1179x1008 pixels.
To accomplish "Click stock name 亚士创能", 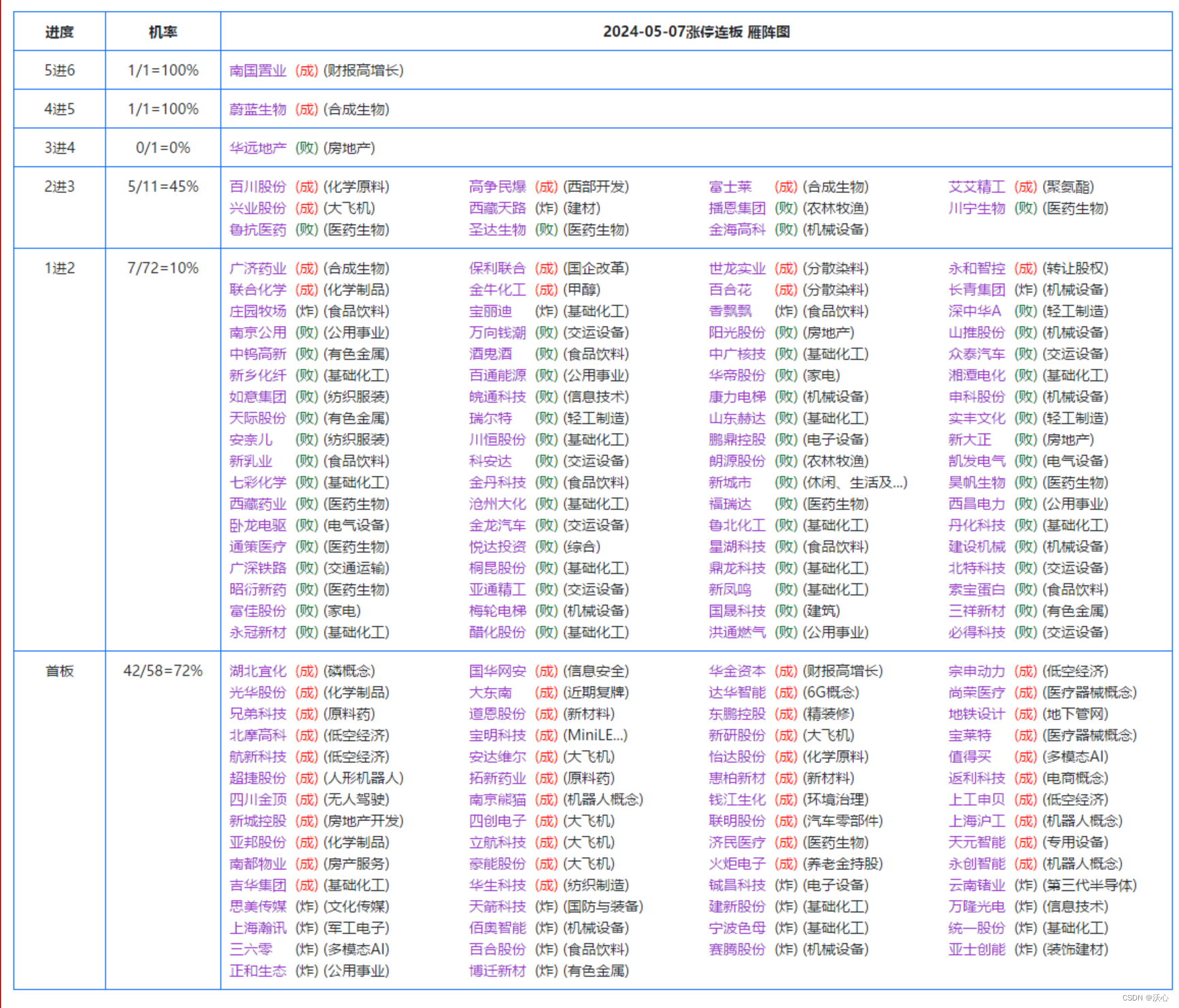I will [976, 950].
